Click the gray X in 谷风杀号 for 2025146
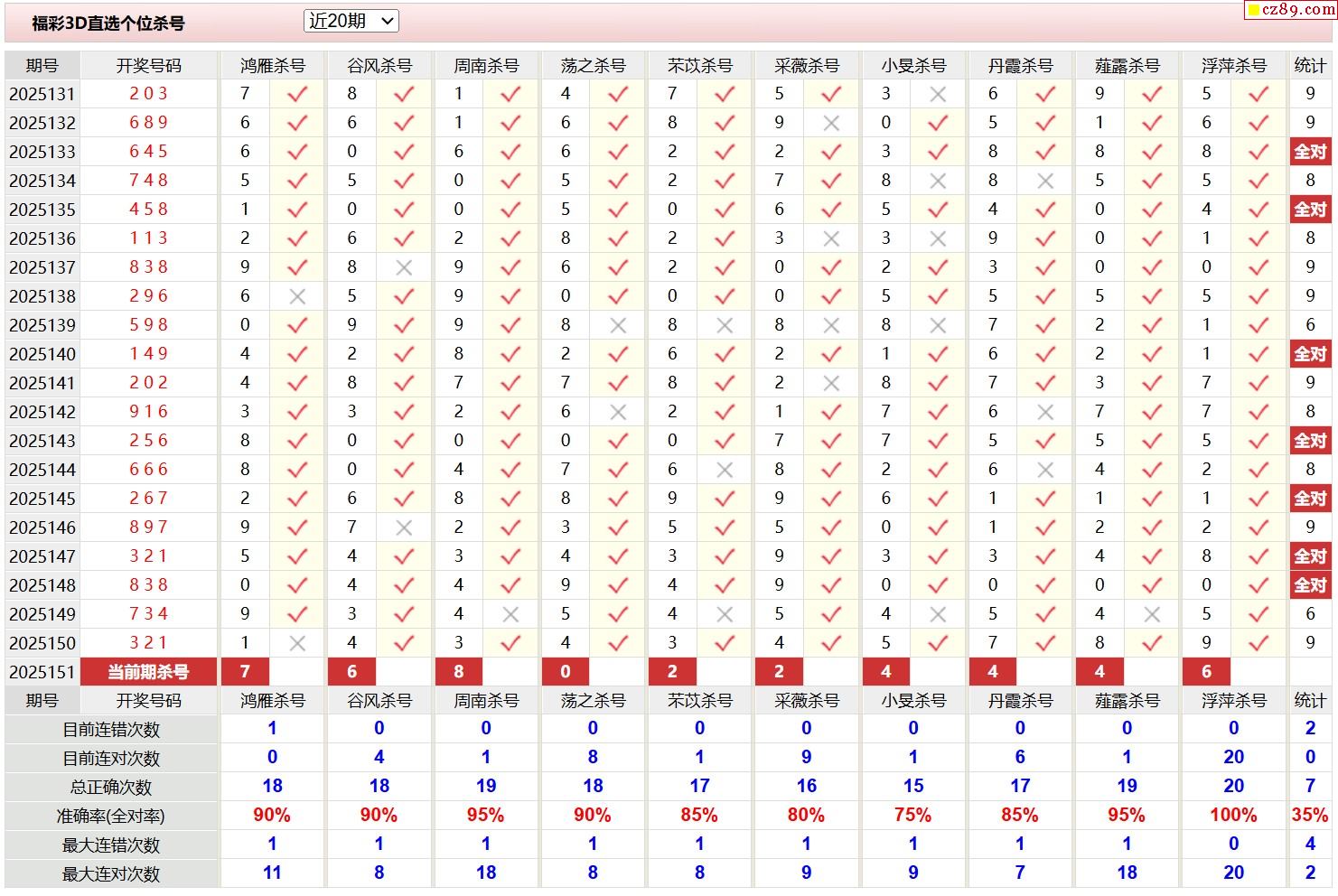The image size is (1338, 896). (x=404, y=527)
